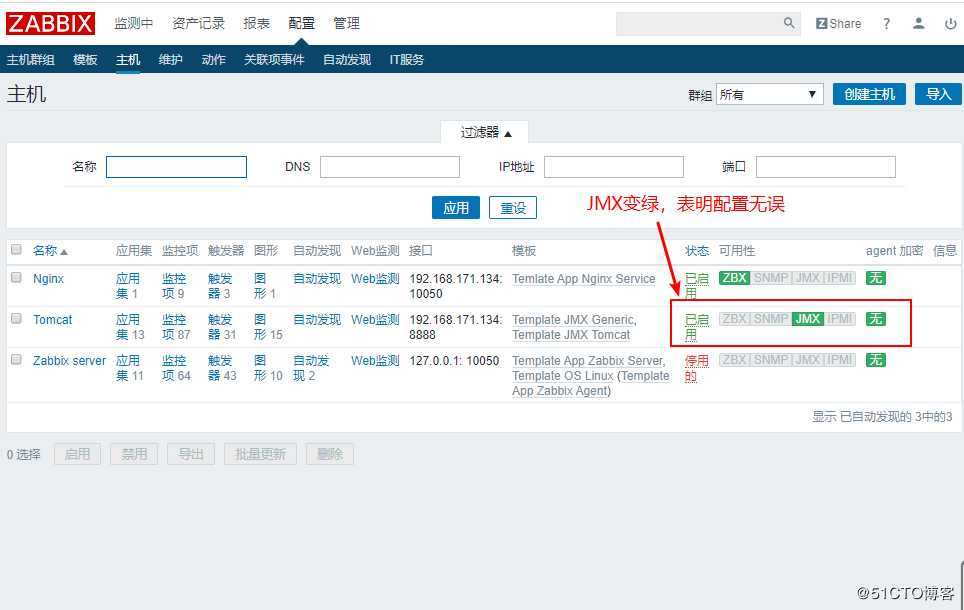Click the search magnifier icon
This screenshot has height=610, width=964.
pyautogui.click(x=789, y=22)
